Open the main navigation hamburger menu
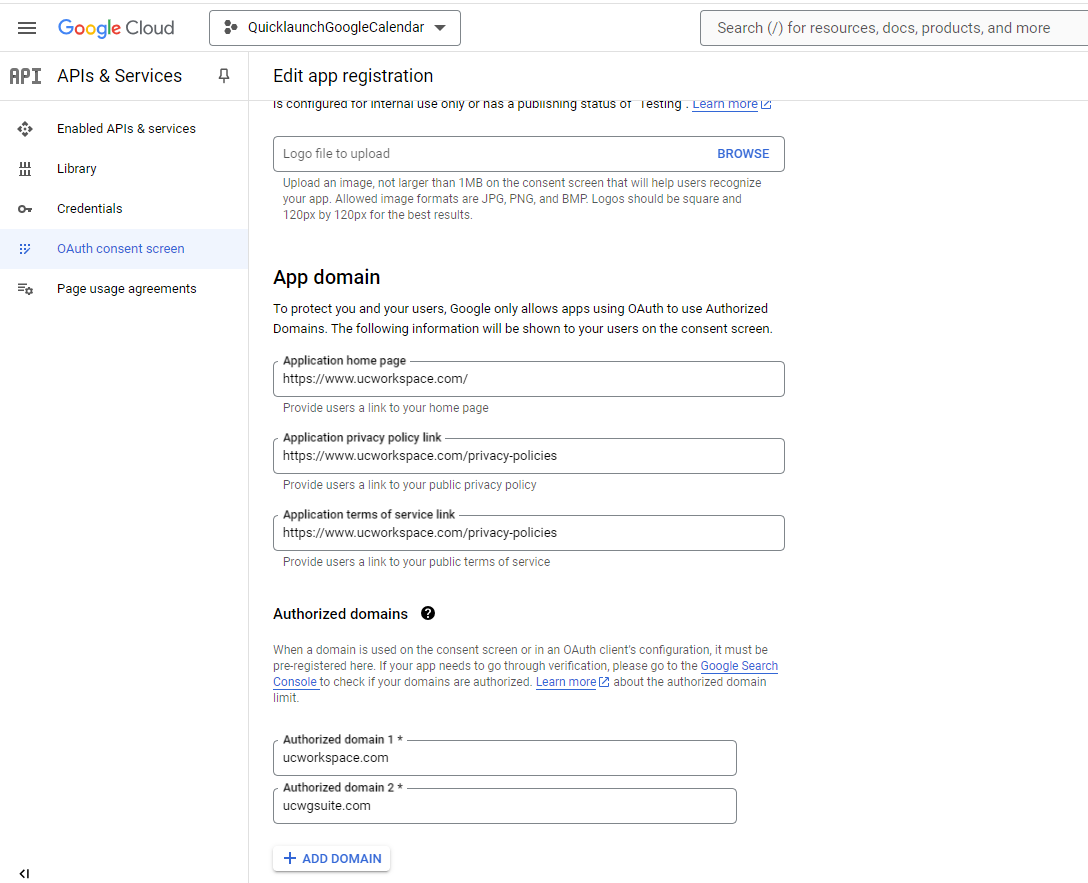This screenshot has width=1088, height=883. point(27,28)
